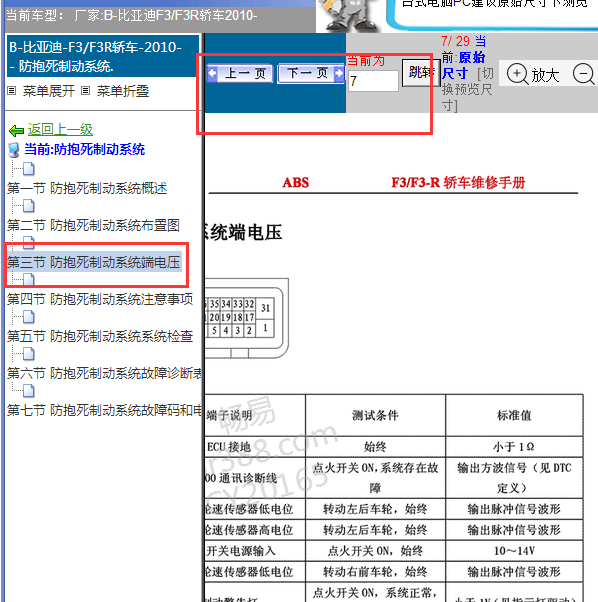Open 第二节 防抱死制动系统布置图
Image resolution: width=598 pixels, height=602 pixels.
pos(93,225)
